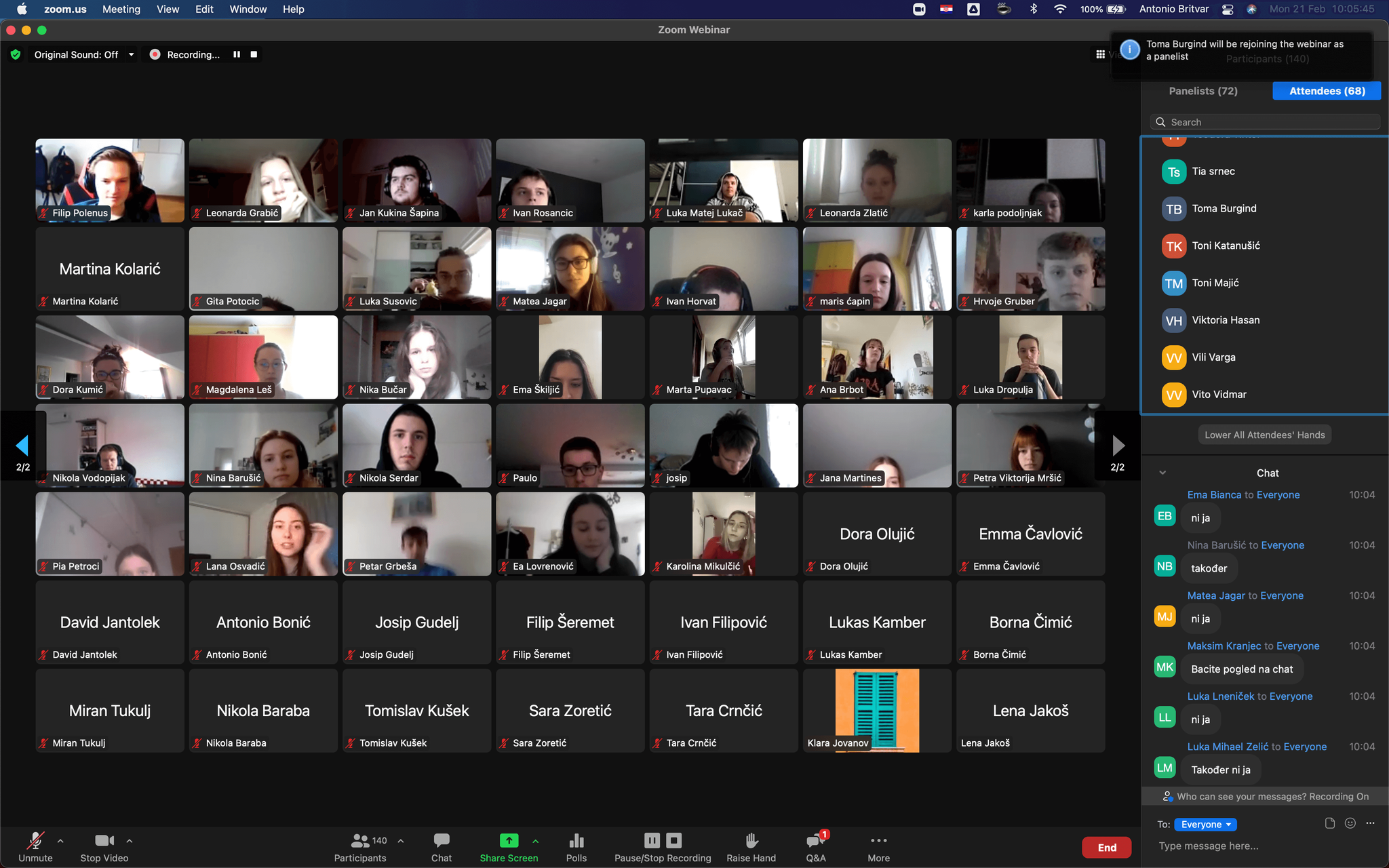Click the info icon in the notification banner

click(1129, 50)
